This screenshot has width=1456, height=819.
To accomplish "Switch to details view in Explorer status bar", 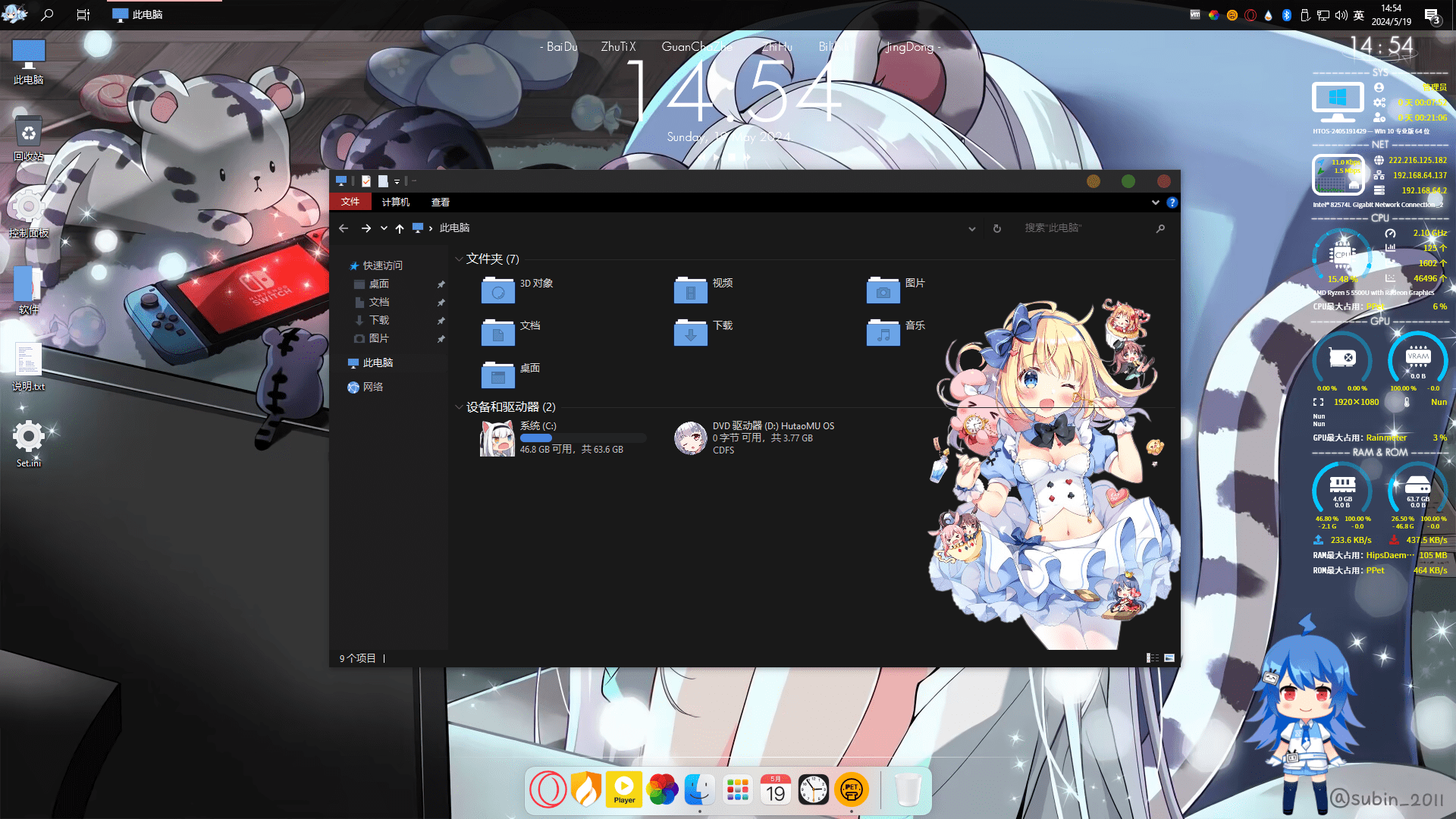I will pos(1153,658).
